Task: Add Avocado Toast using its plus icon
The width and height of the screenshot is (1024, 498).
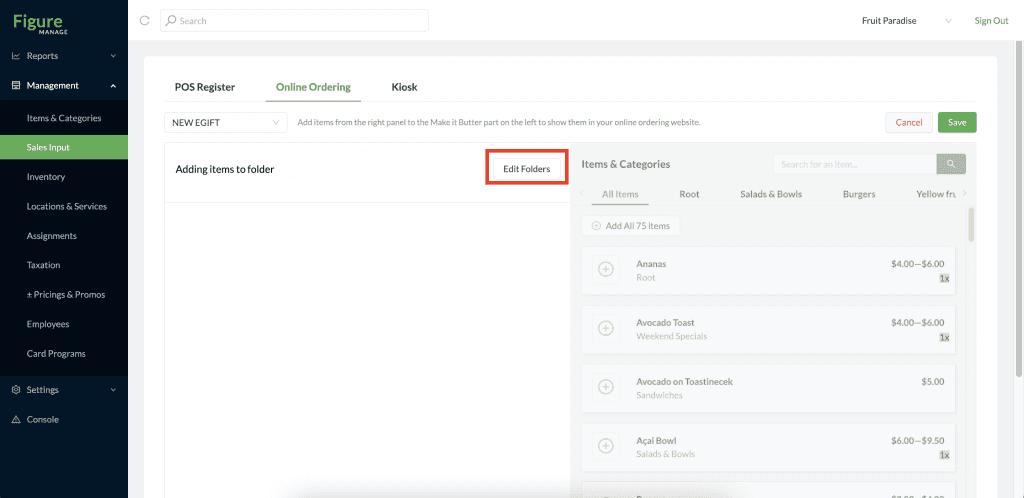Action: click(605, 328)
